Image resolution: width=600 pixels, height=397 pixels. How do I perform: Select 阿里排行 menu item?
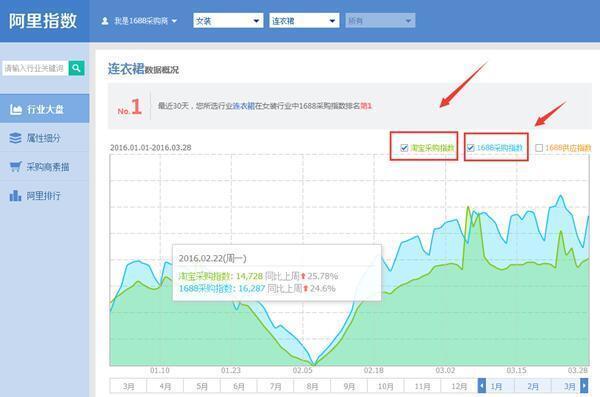pos(44,196)
